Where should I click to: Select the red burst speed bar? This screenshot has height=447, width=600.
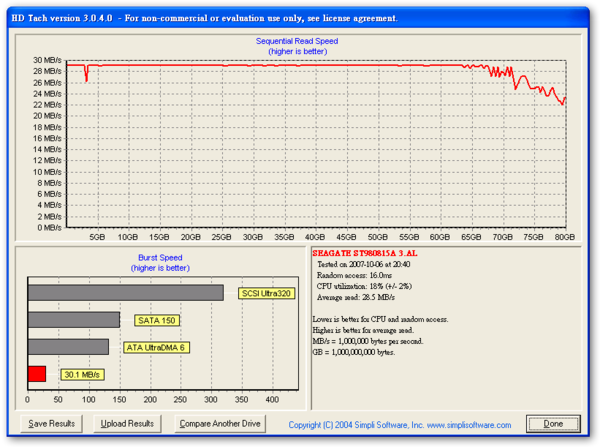(37, 374)
